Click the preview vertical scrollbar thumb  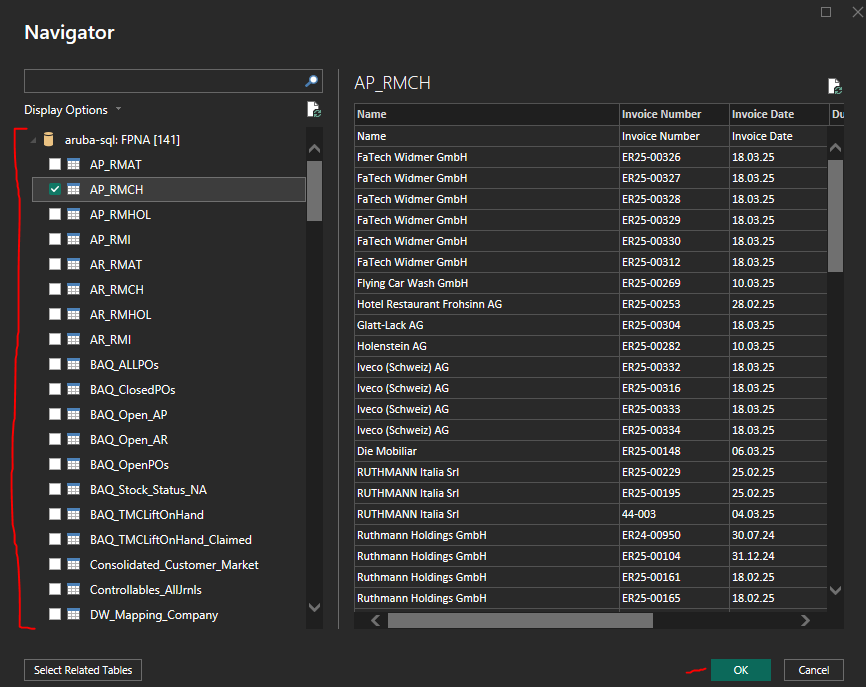836,216
